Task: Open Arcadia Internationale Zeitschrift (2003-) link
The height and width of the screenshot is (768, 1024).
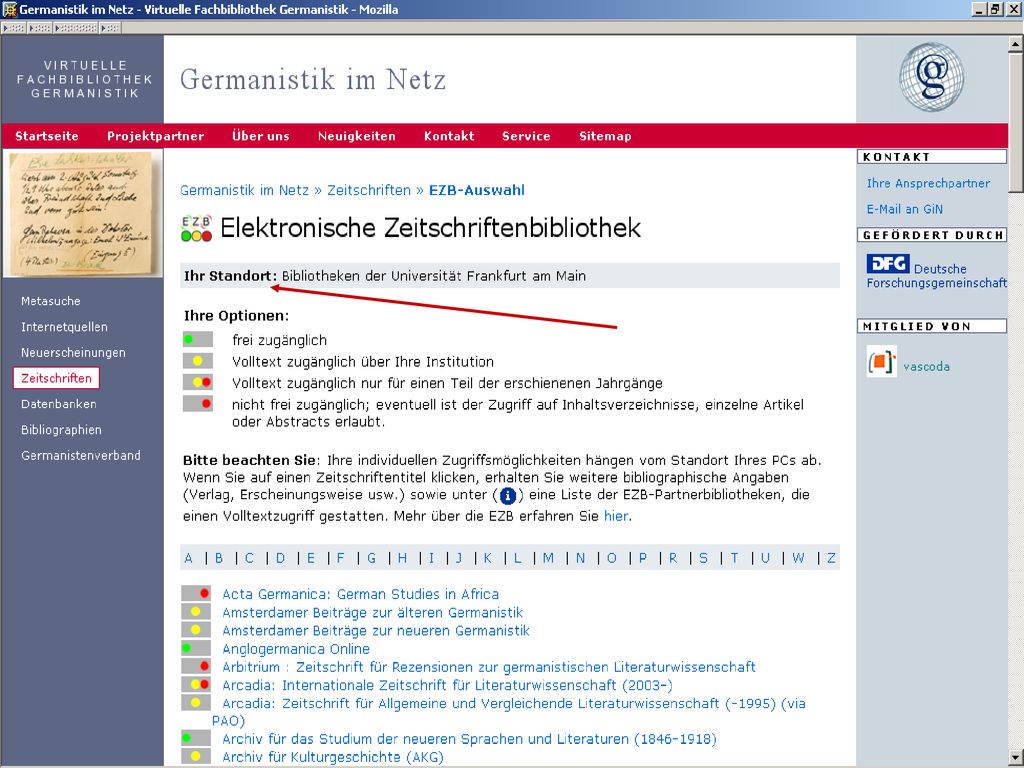Action: tap(447, 686)
